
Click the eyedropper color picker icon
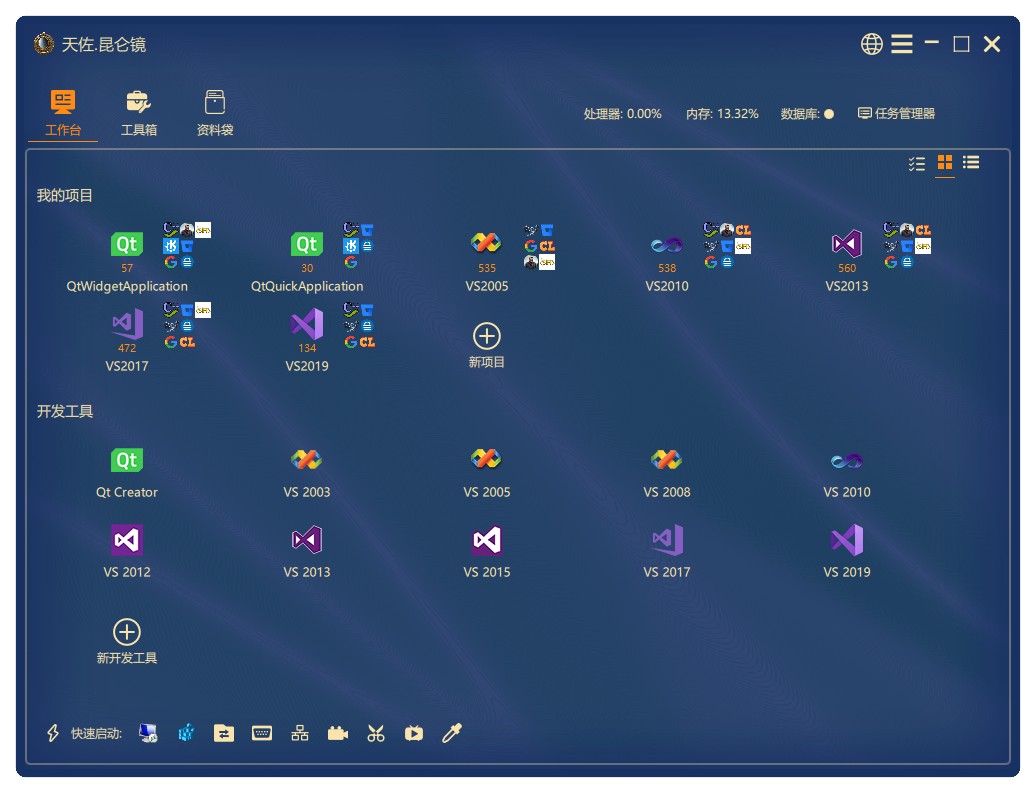point(452,733)
